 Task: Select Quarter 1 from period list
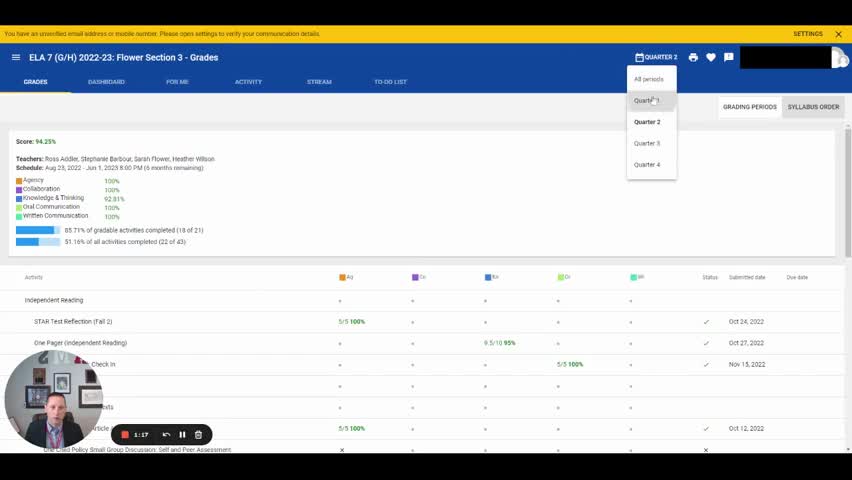[x=647, y=101]
